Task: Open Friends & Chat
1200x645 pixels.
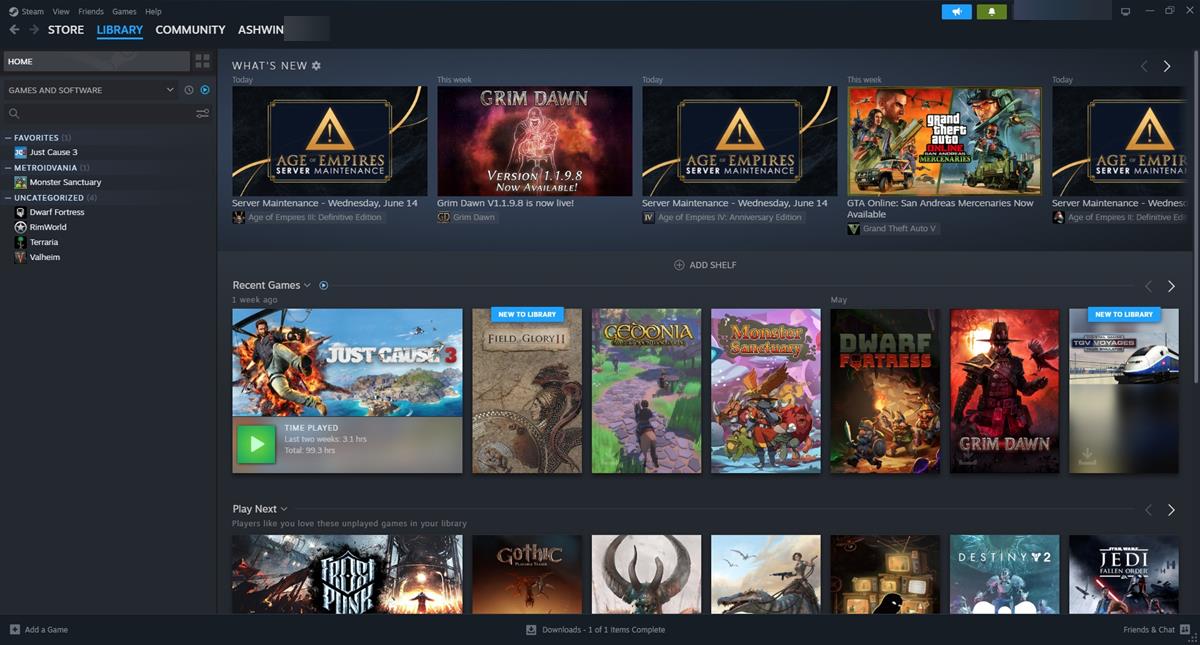Action: [1154, 630]
